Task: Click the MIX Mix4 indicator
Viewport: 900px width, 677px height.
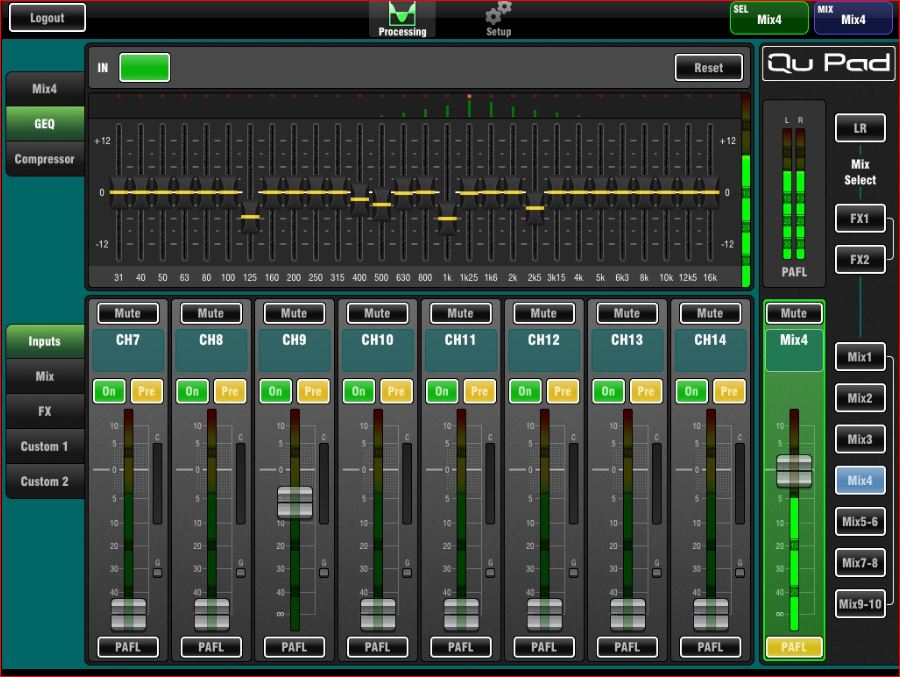Action: pos(853,18)
